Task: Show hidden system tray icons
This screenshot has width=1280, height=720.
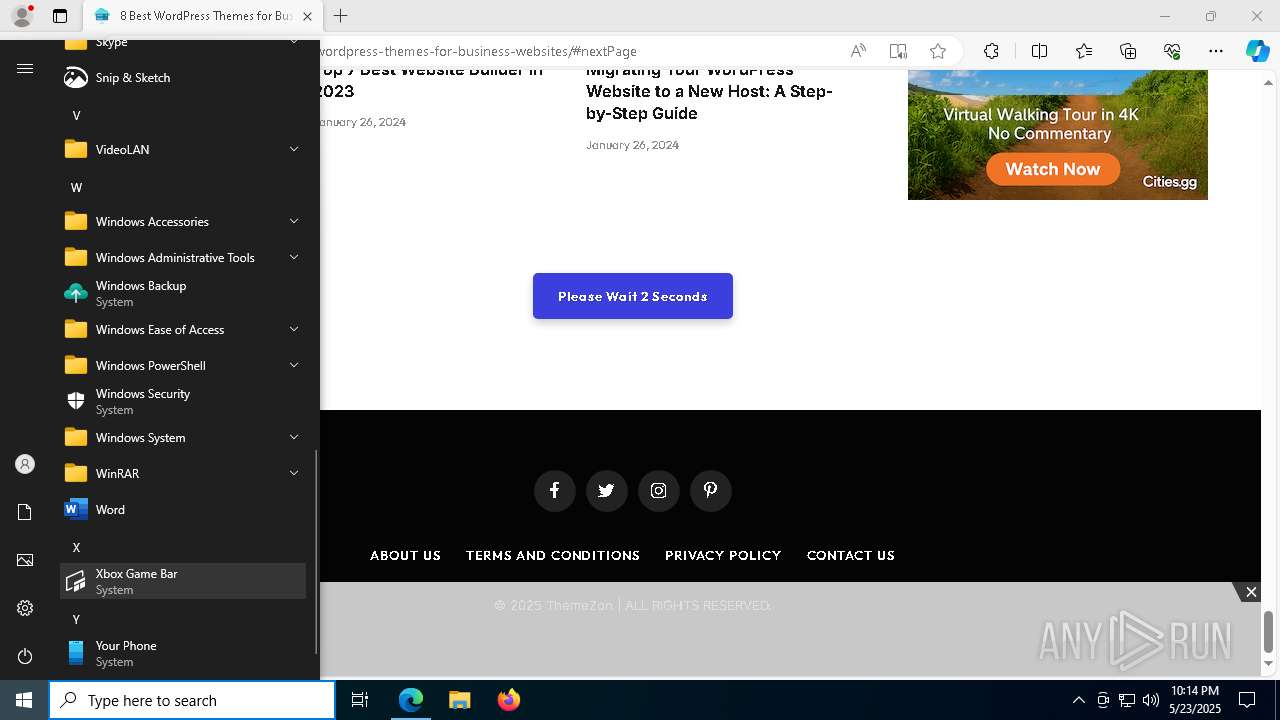Action: pyautogui.click(x=1078, y=700)
